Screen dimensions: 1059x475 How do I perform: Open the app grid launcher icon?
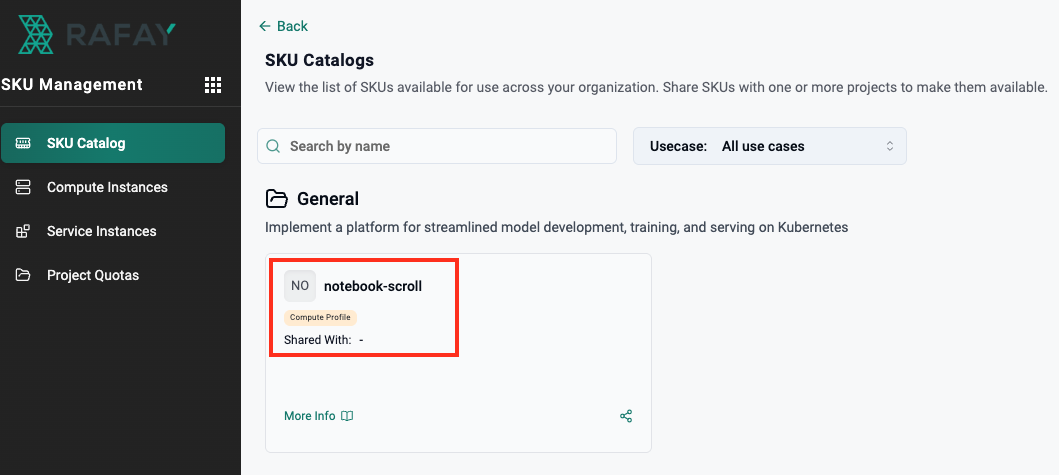pyautogui.click(x=213, y=85)
